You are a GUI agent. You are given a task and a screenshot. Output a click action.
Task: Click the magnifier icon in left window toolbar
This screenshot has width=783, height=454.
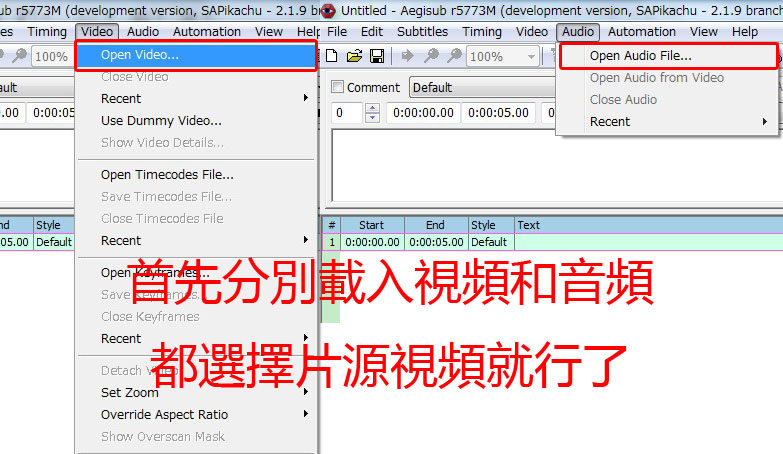coord(19,56)
